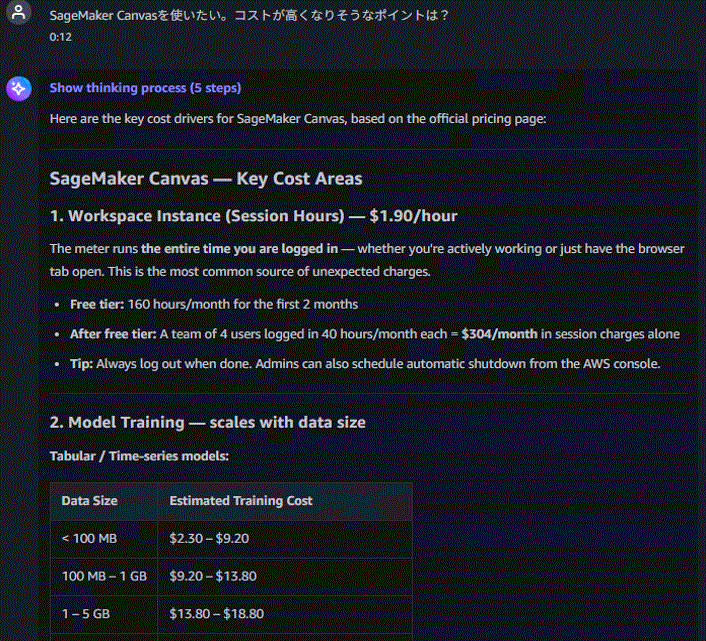This screenshot has width=706, height=641.
Task: Click the 0:12 message timestamp
Action: (61, 37)
